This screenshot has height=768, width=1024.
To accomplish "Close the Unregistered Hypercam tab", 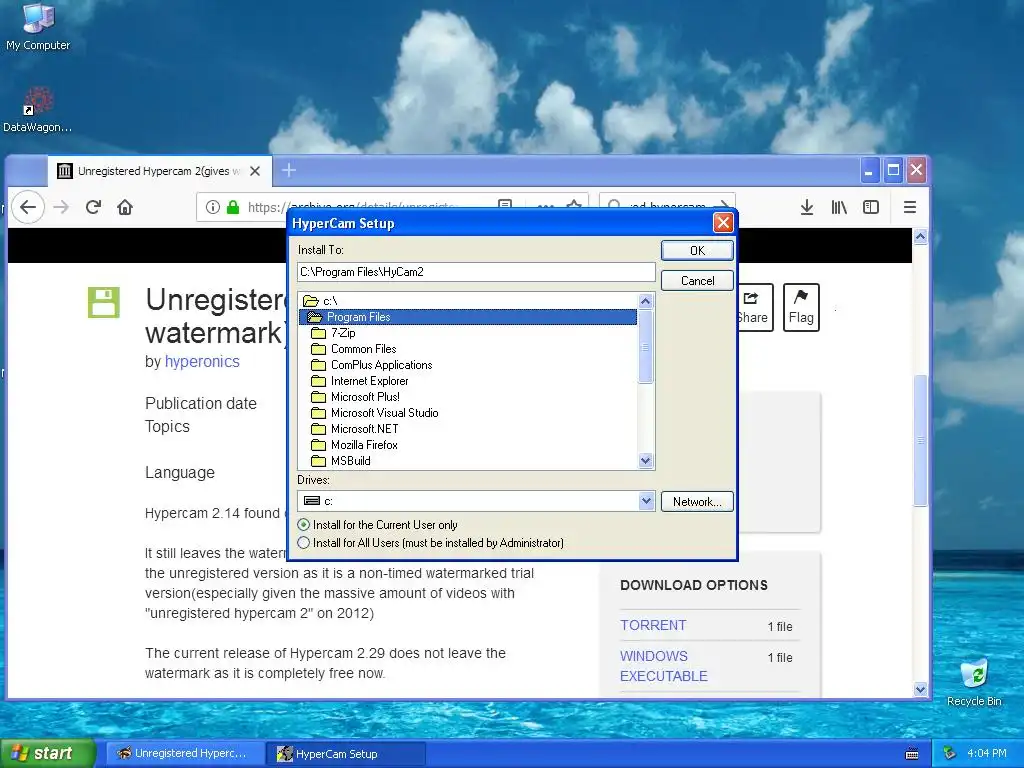I will 255,171.
